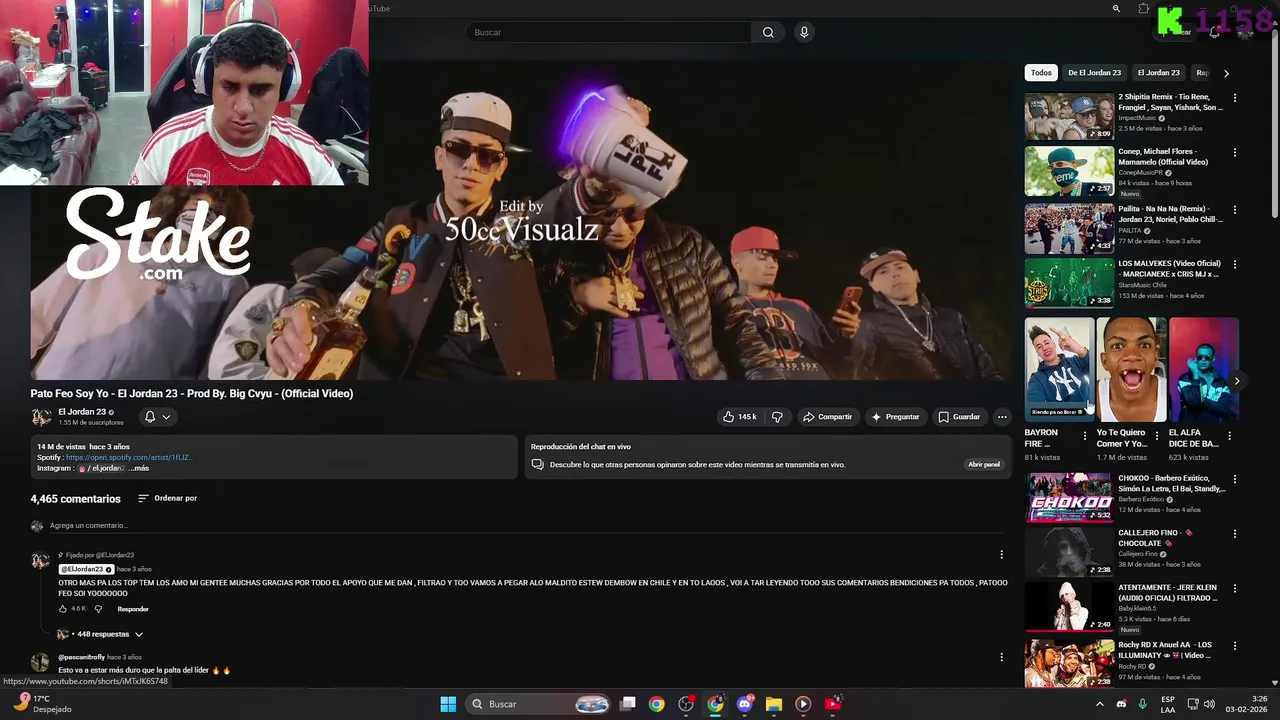Open YouTube notifications bell in header
The height and width of the screenshot is (720, 1280).
pyautogui.click(x=1214, y=32)
